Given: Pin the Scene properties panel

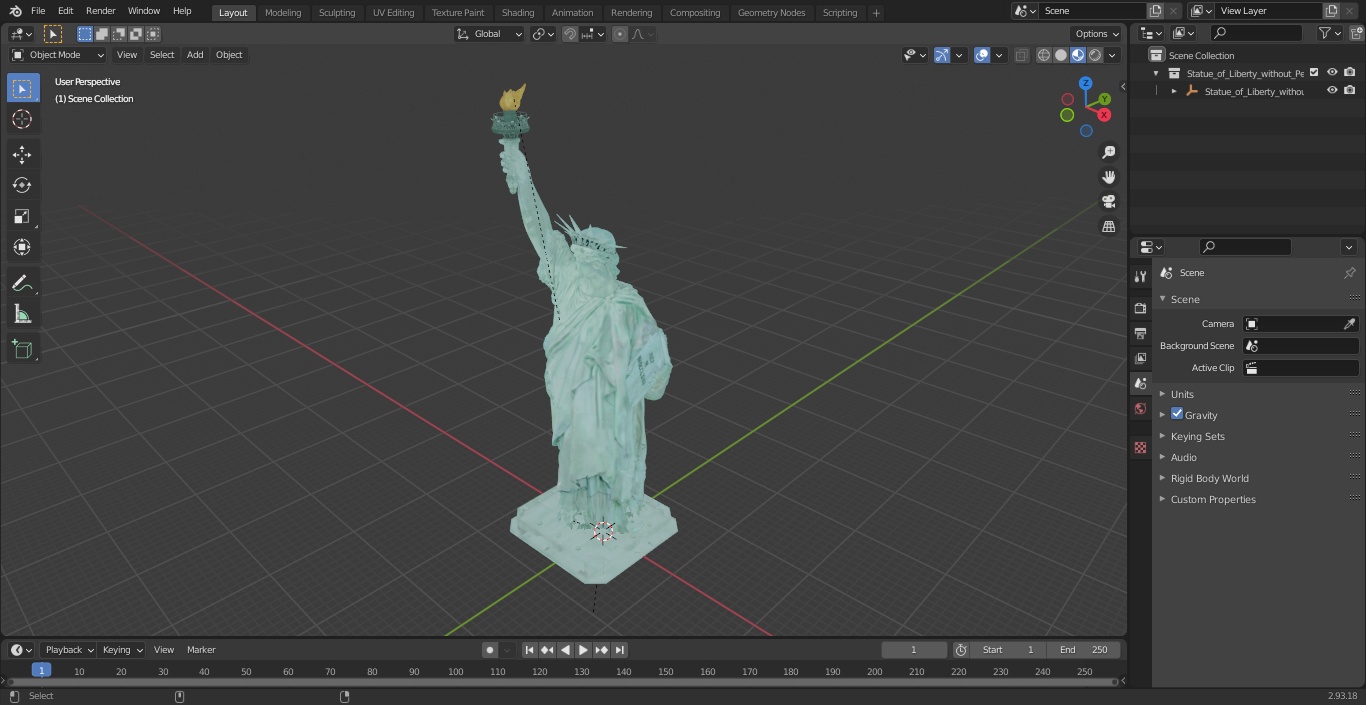Looking at the screenshot, I should 1349,273.
